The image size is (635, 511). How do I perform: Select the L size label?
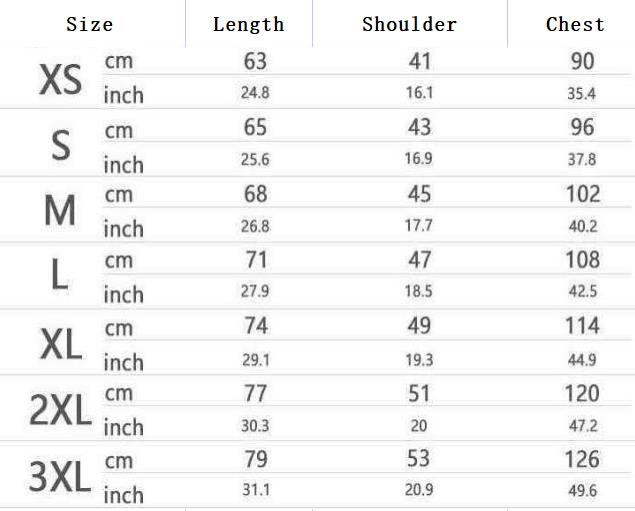point(60,276)
